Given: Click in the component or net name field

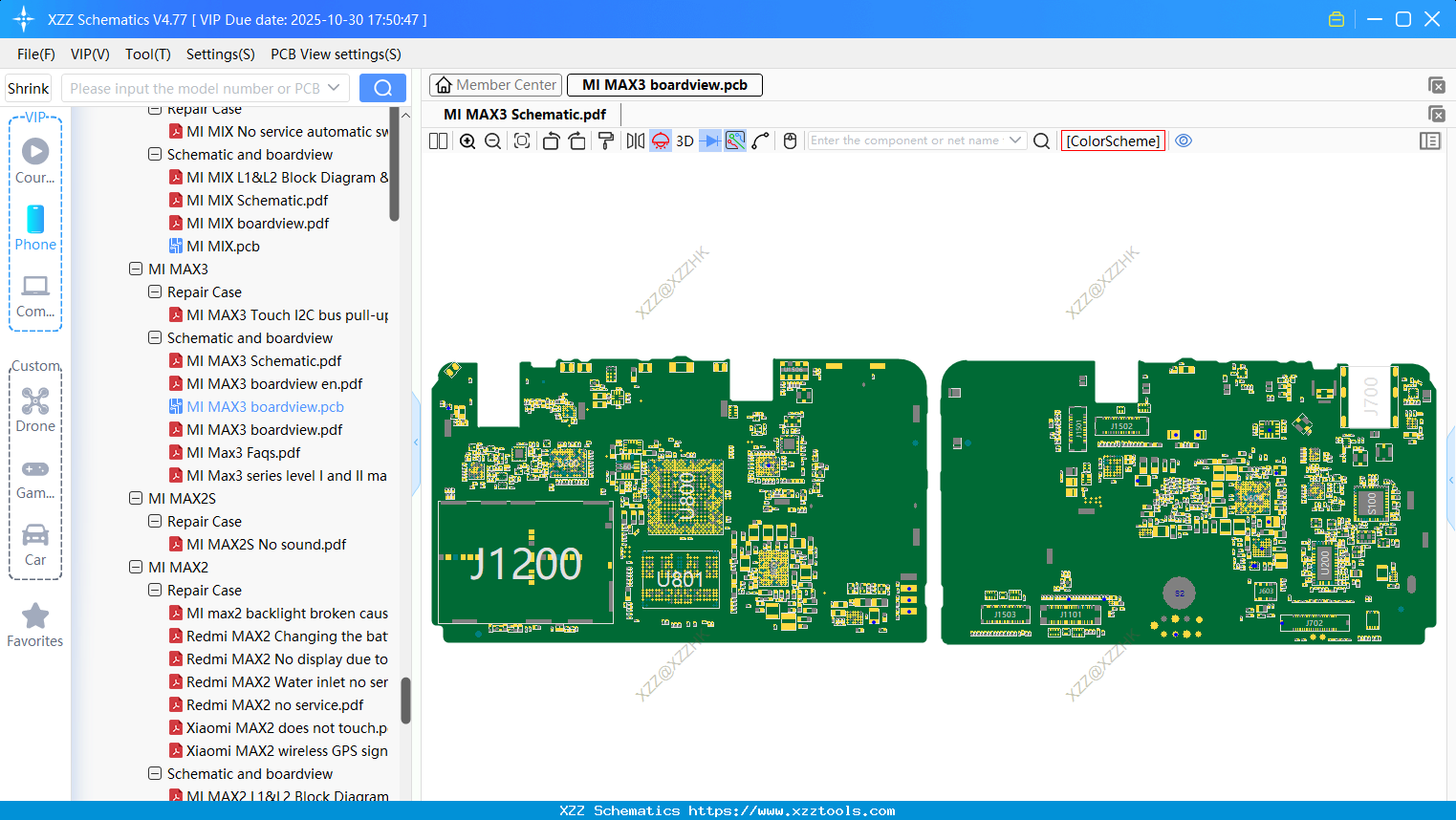Looking at the screenshot, I should click(906, 140).
